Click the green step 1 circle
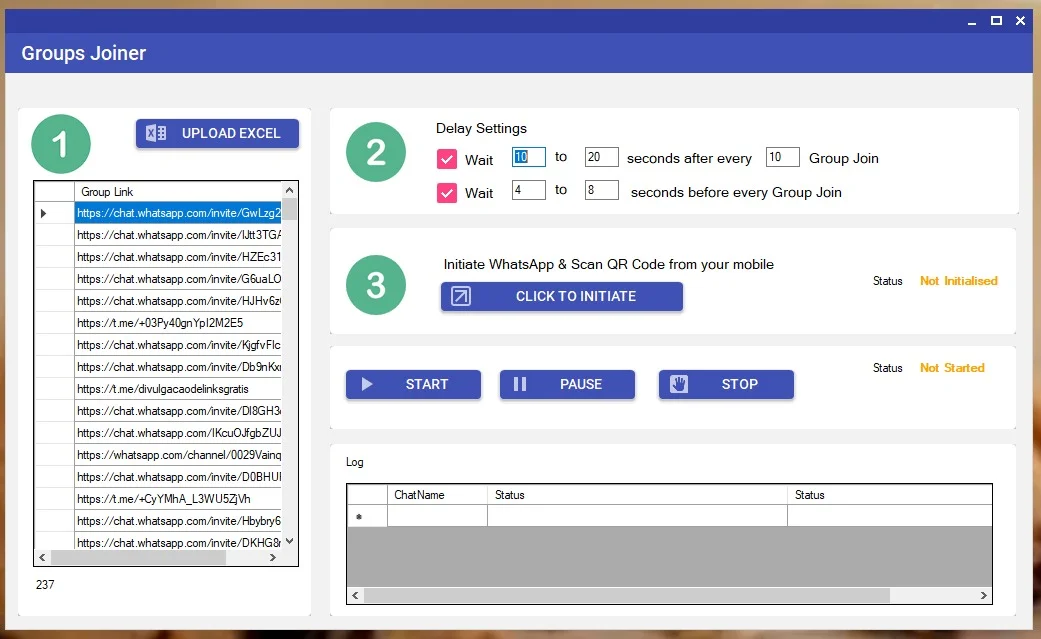 [x=61, y=145]
